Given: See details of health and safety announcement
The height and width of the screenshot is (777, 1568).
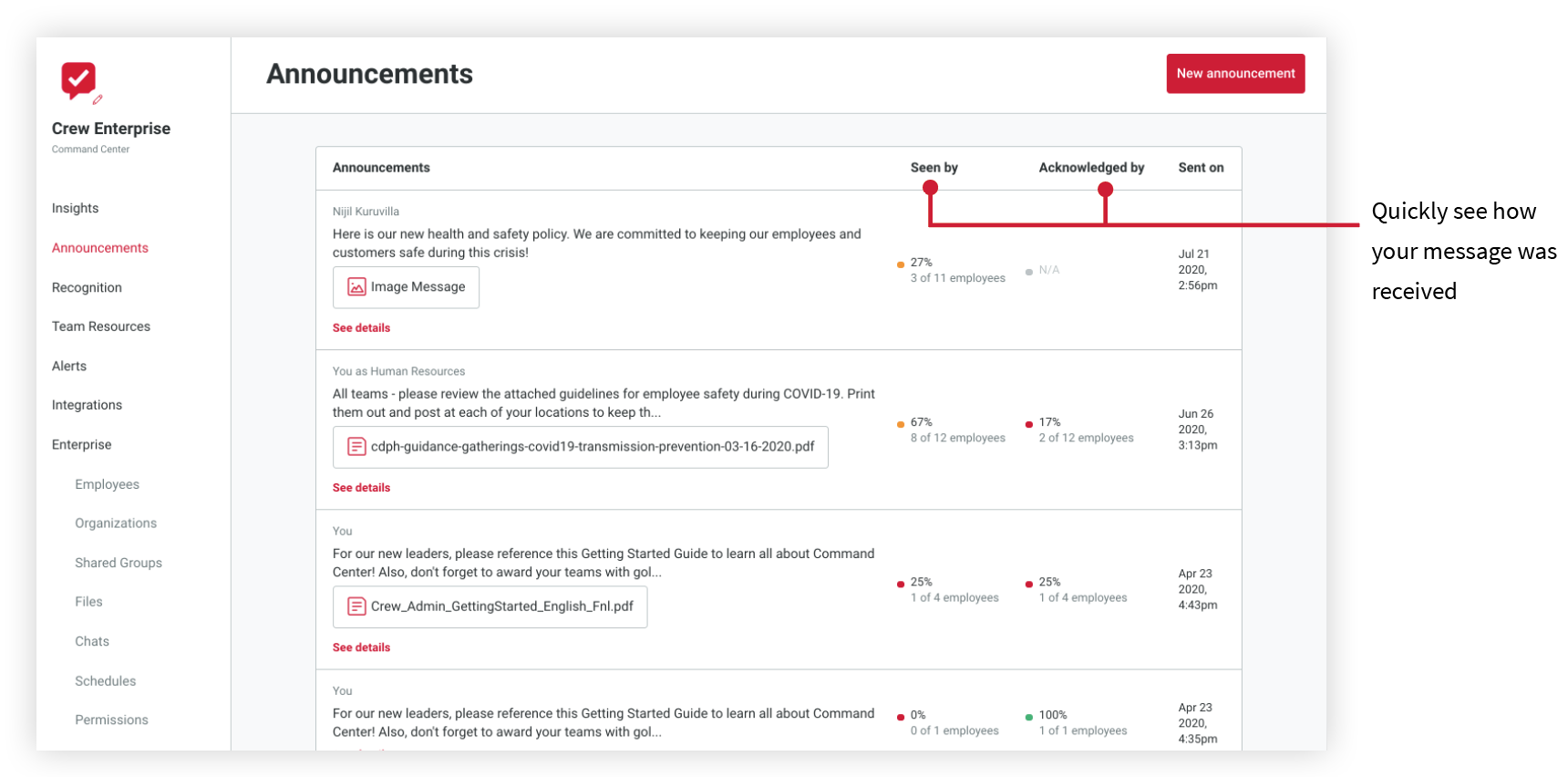Looking at the screenshot, I should point(361,327).
